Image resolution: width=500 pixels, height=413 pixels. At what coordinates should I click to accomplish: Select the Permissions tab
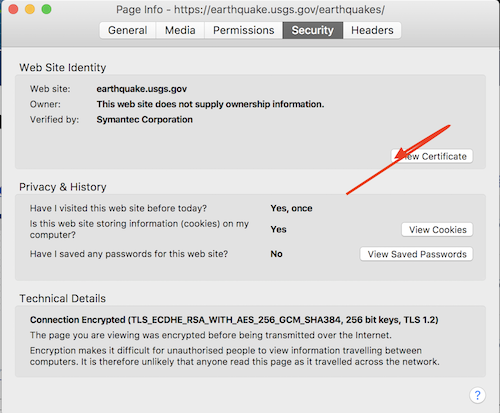244,30
